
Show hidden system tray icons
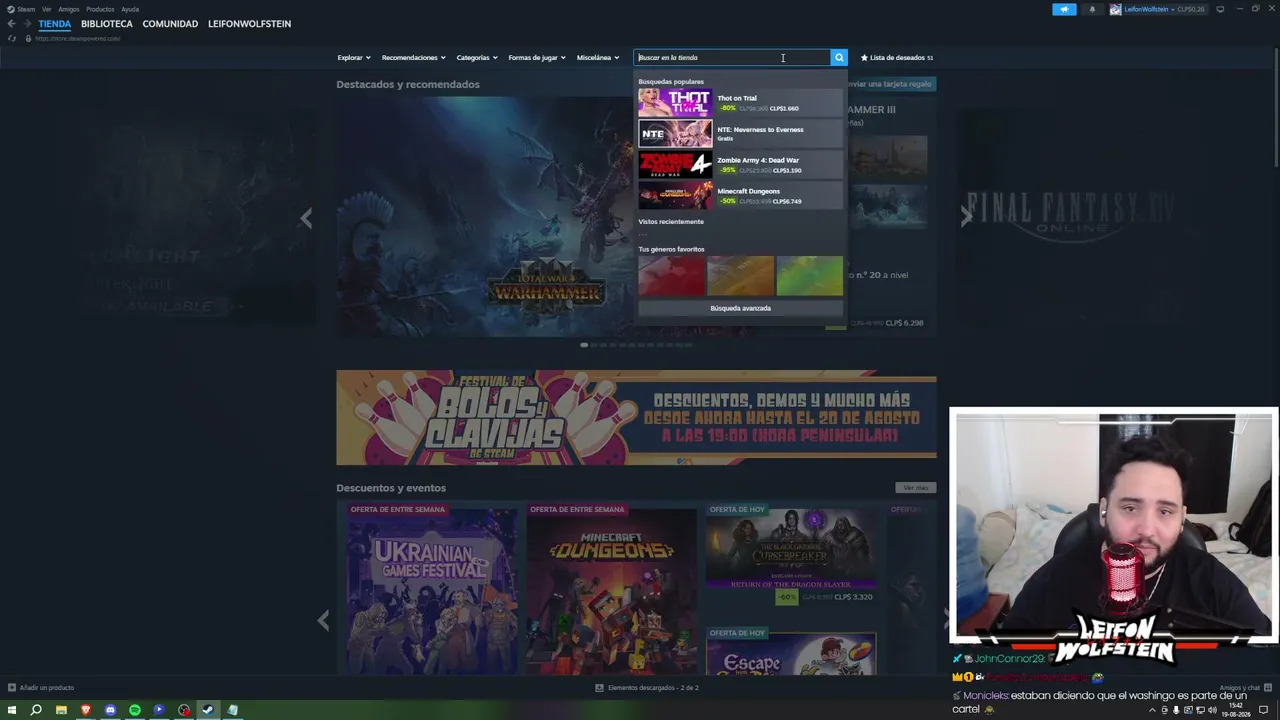coord(1152,710)
